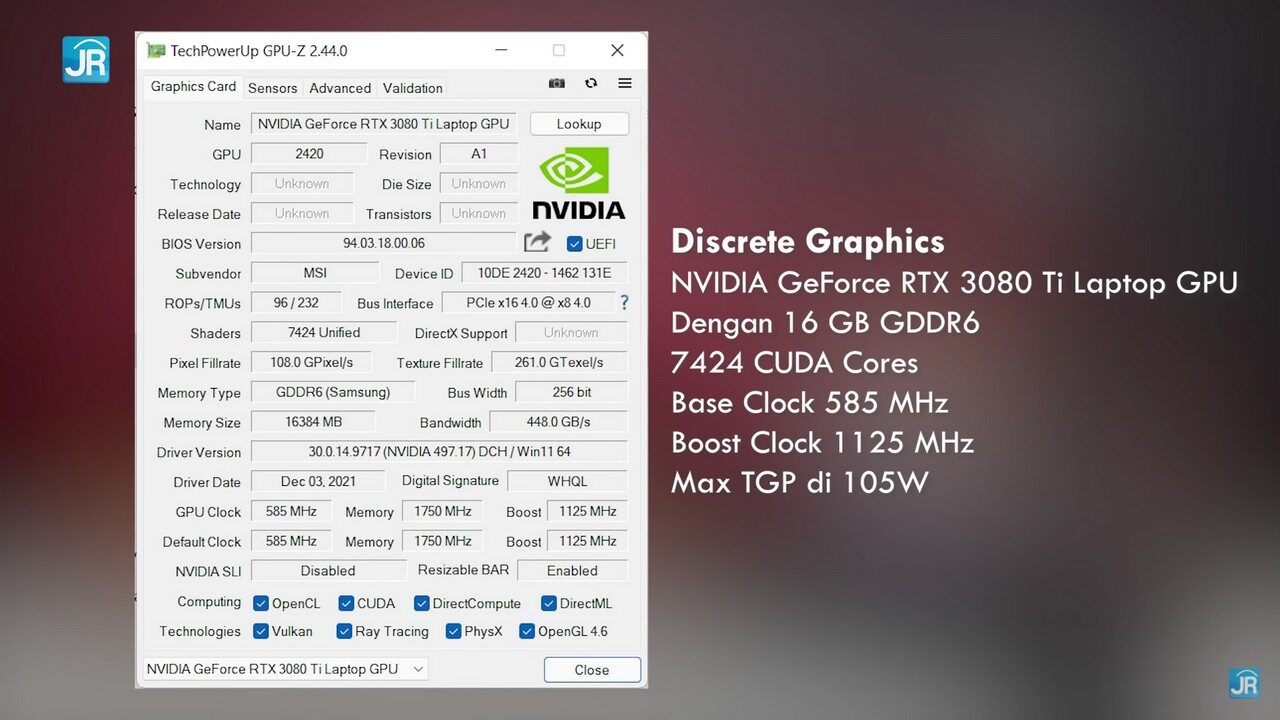Switch to the Validation tab
This screenshot has height=720, width=1280.
click(x=412, y=88)
